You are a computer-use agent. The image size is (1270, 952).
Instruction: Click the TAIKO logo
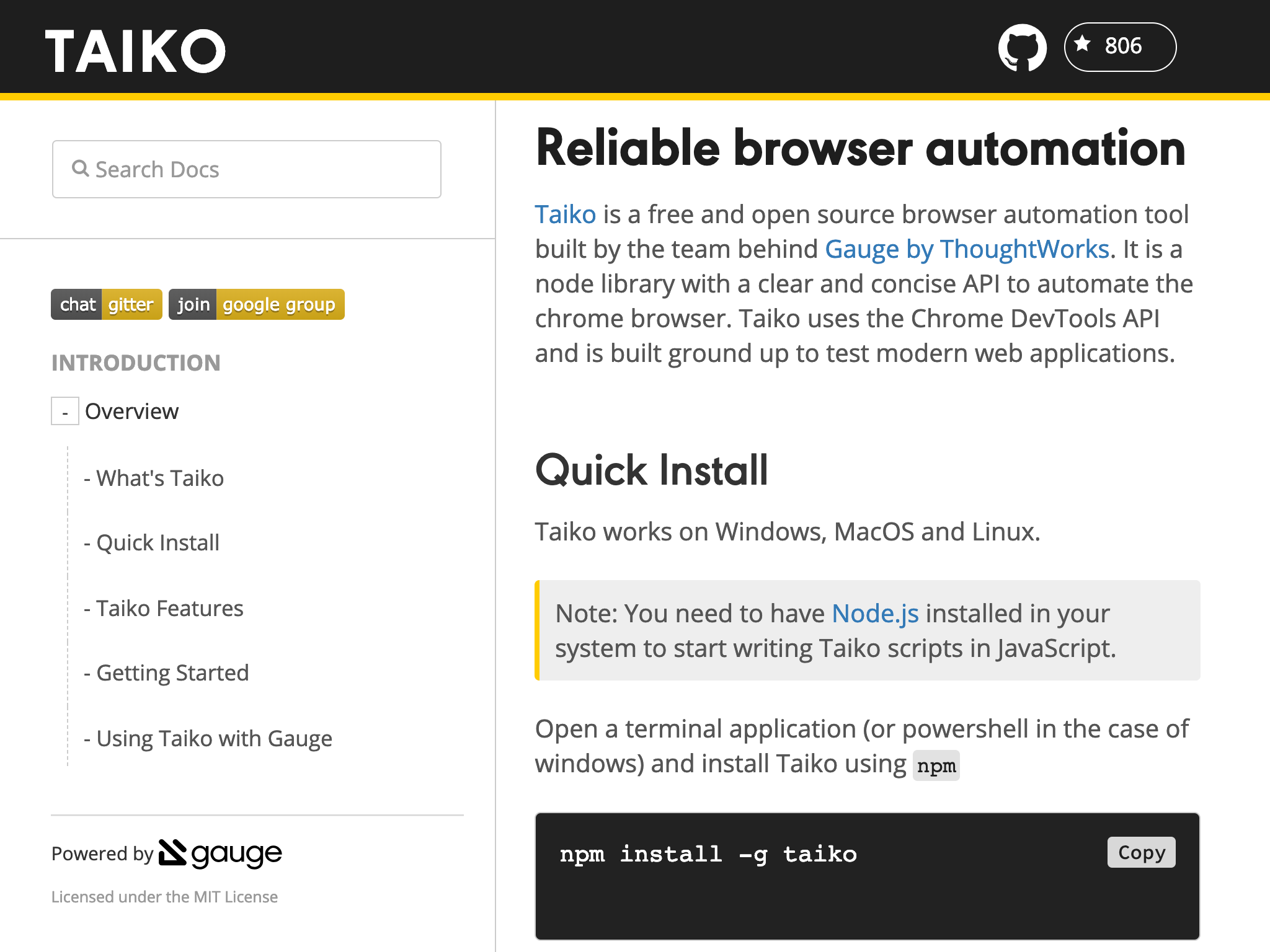135,51
